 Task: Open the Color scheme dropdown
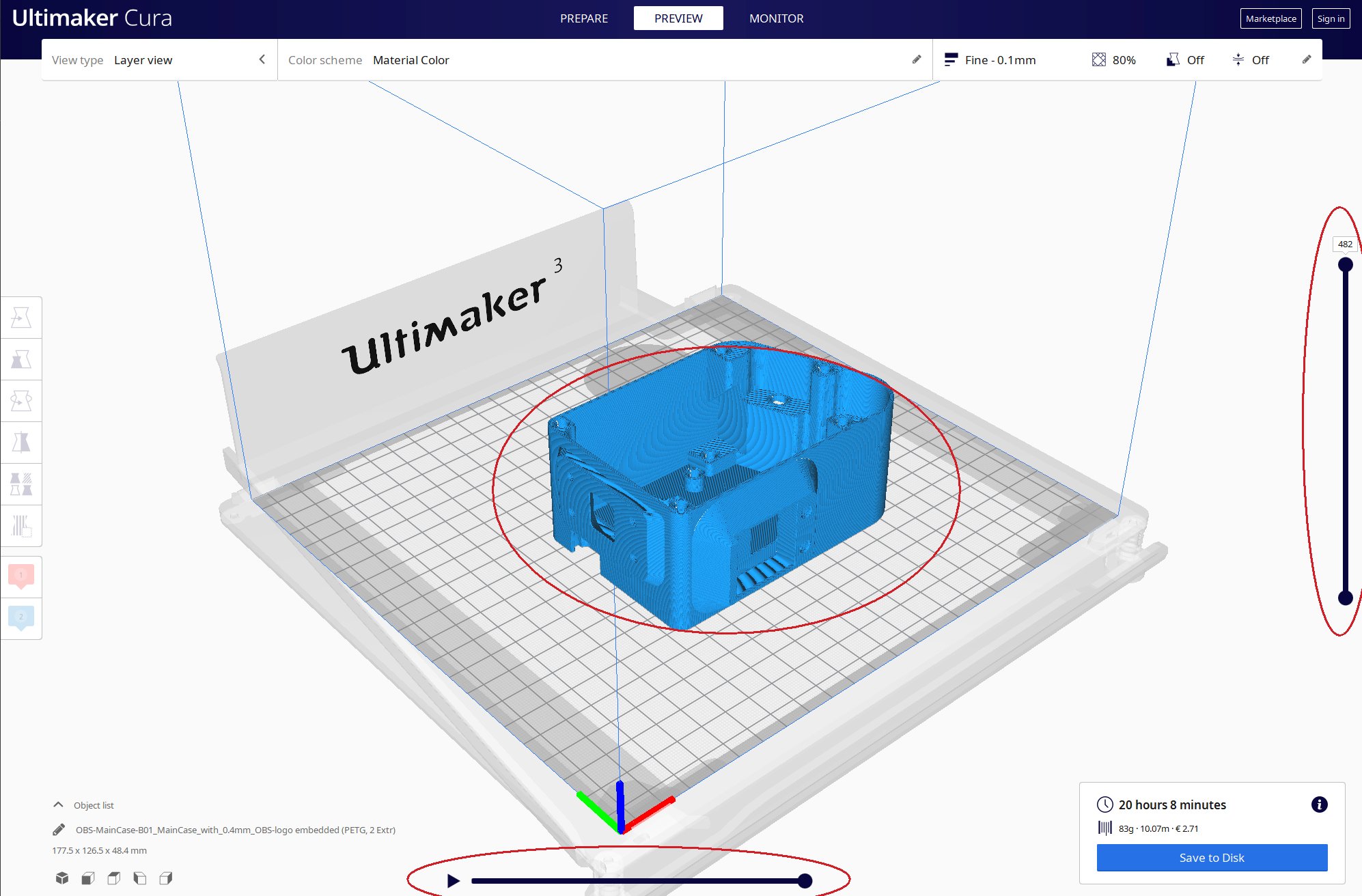point(410,60)
